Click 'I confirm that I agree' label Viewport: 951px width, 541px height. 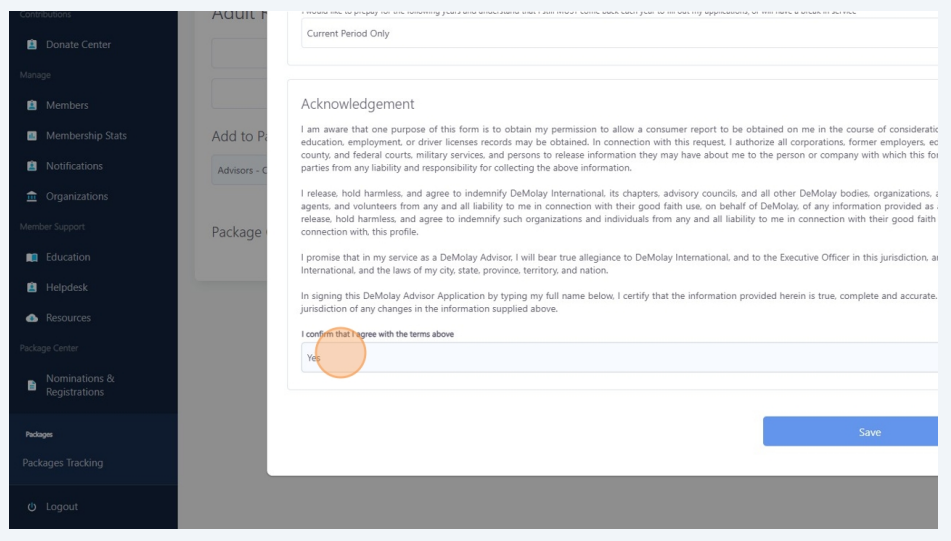coord(377,334)
